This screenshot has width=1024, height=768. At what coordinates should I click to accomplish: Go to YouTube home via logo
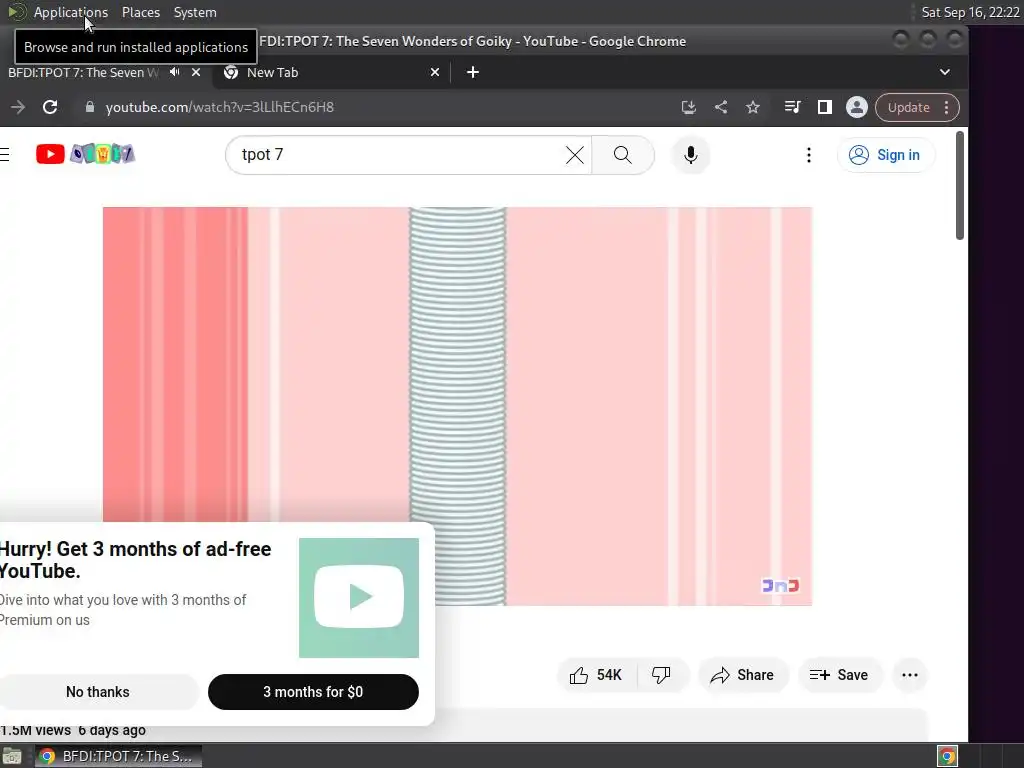point(50,154)
